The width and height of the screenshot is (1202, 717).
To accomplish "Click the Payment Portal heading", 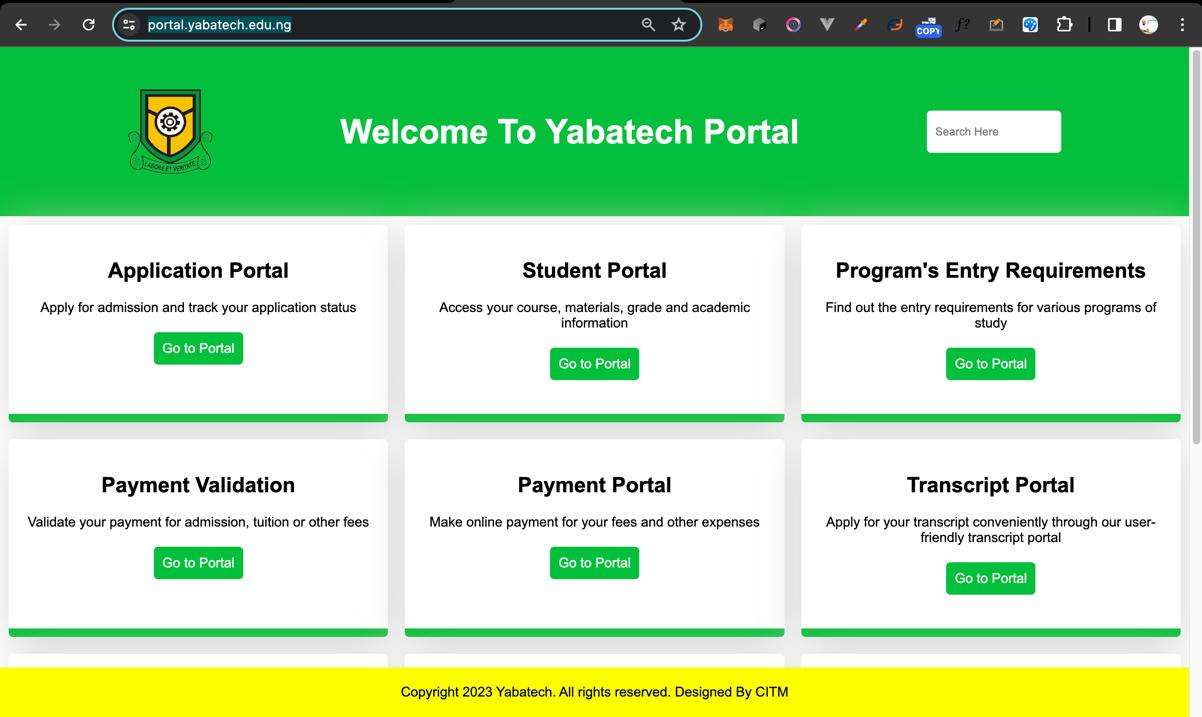I will pos(594,485).
